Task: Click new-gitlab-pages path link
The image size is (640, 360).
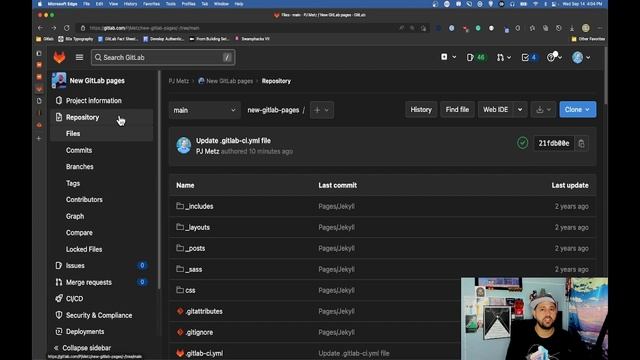Action: tap(273, 110)
